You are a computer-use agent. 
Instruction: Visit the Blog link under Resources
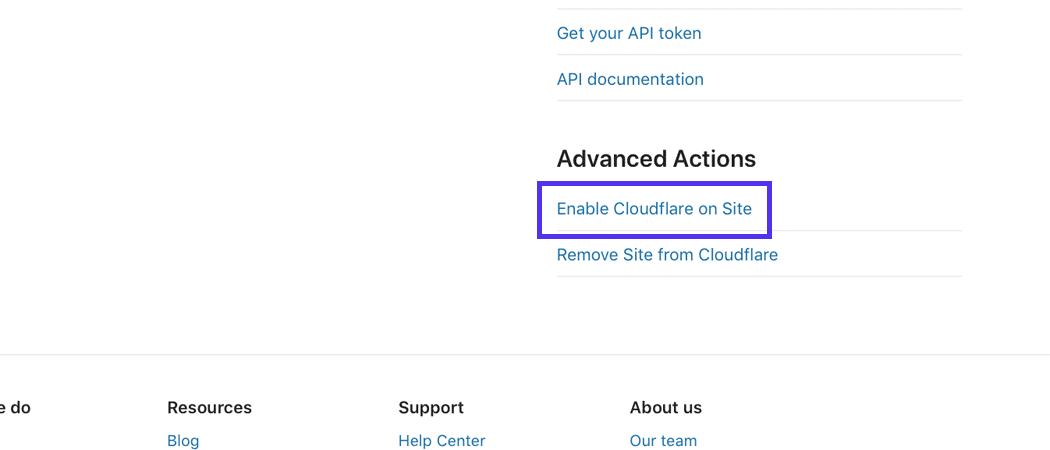(183, 441)
